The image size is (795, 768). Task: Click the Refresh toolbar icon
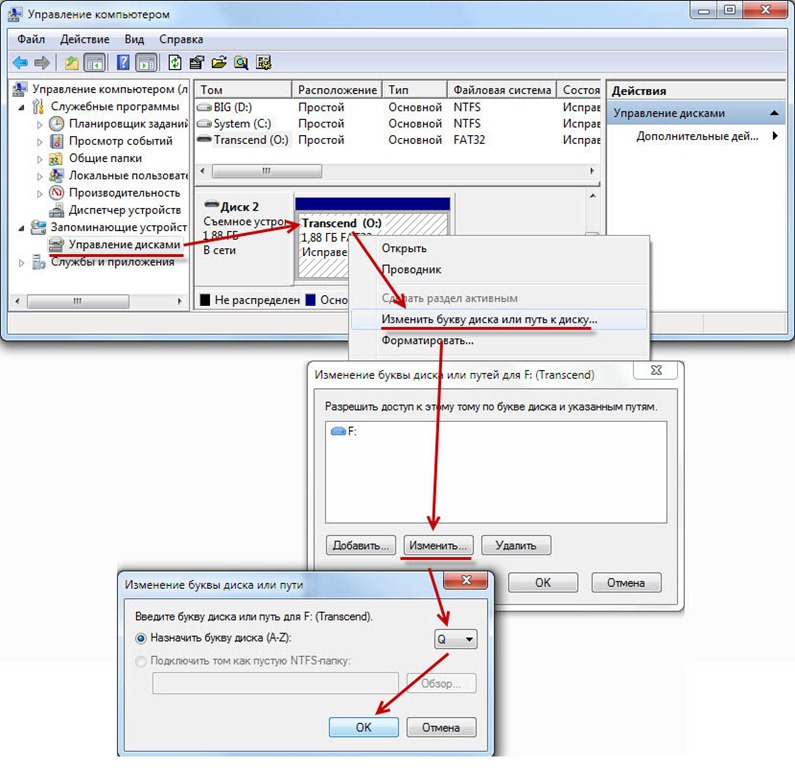[x=175, y=62]
